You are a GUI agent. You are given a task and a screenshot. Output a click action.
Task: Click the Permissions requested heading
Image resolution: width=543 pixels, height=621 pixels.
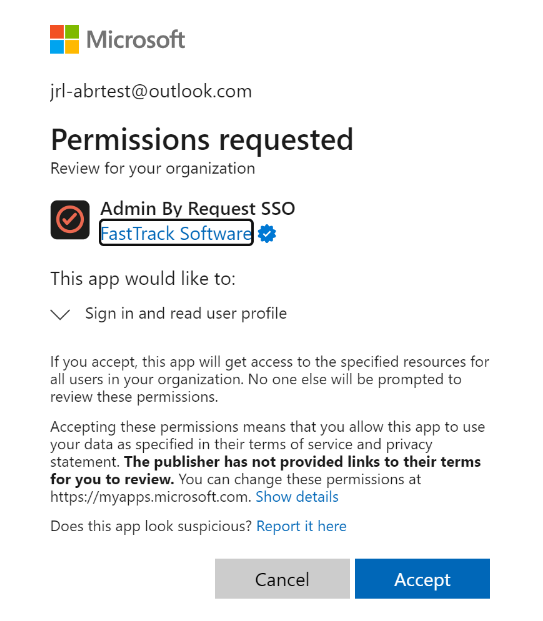202,140
